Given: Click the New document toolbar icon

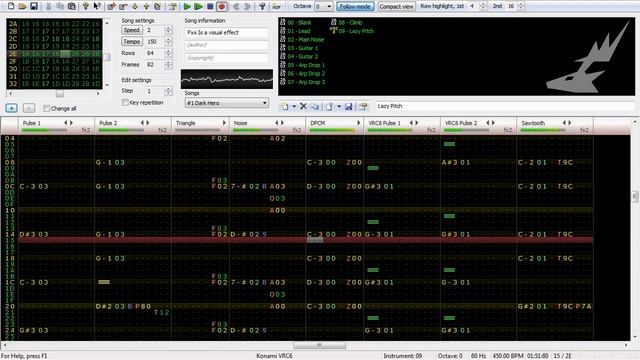Looking at the screenshot, I should pyautogui.click(x=11, y=6).
